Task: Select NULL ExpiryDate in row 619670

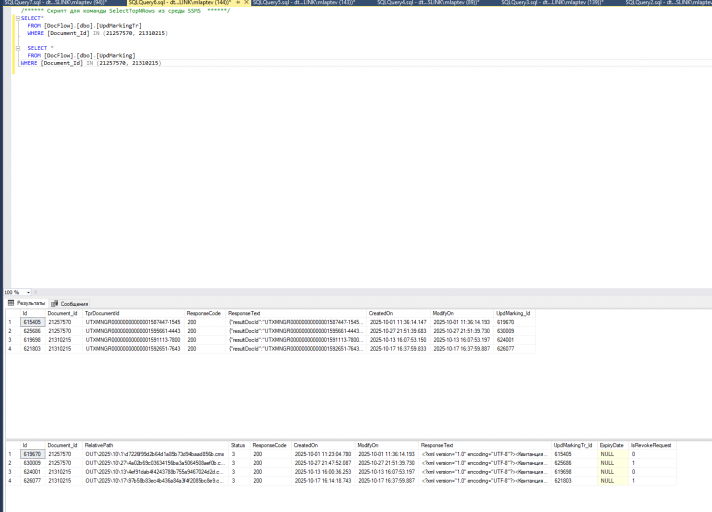Action: 613,454
